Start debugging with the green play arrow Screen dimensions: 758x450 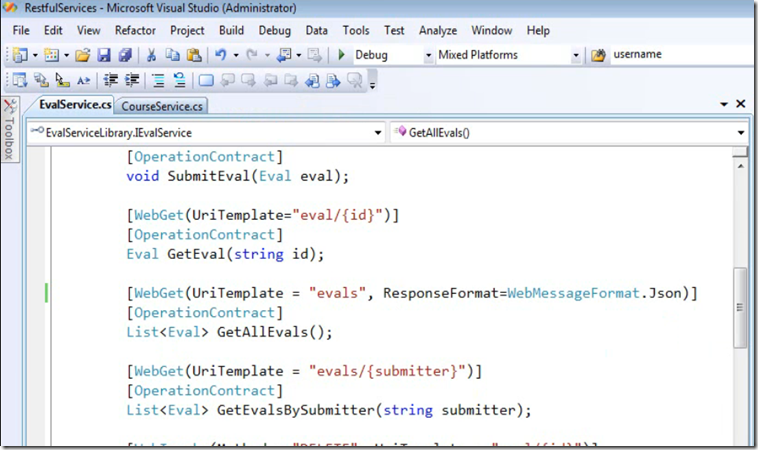pyautogui.click(x=341, y=55)
